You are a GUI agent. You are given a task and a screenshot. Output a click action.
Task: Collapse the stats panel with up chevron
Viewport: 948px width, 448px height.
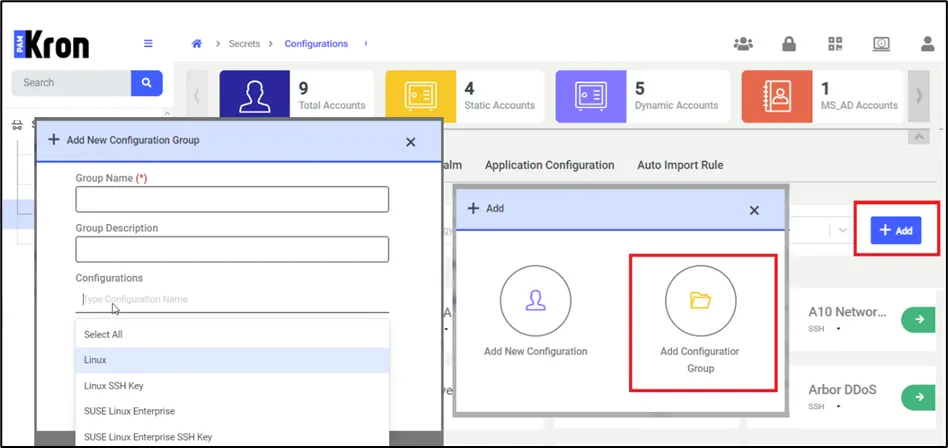[x=919, y=137]
